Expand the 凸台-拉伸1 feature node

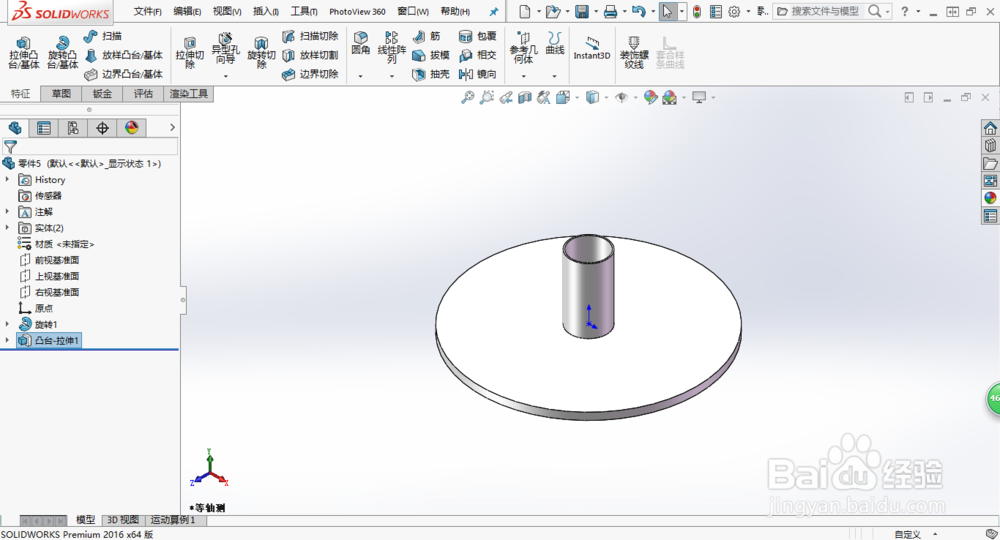[x=8, y=340]
